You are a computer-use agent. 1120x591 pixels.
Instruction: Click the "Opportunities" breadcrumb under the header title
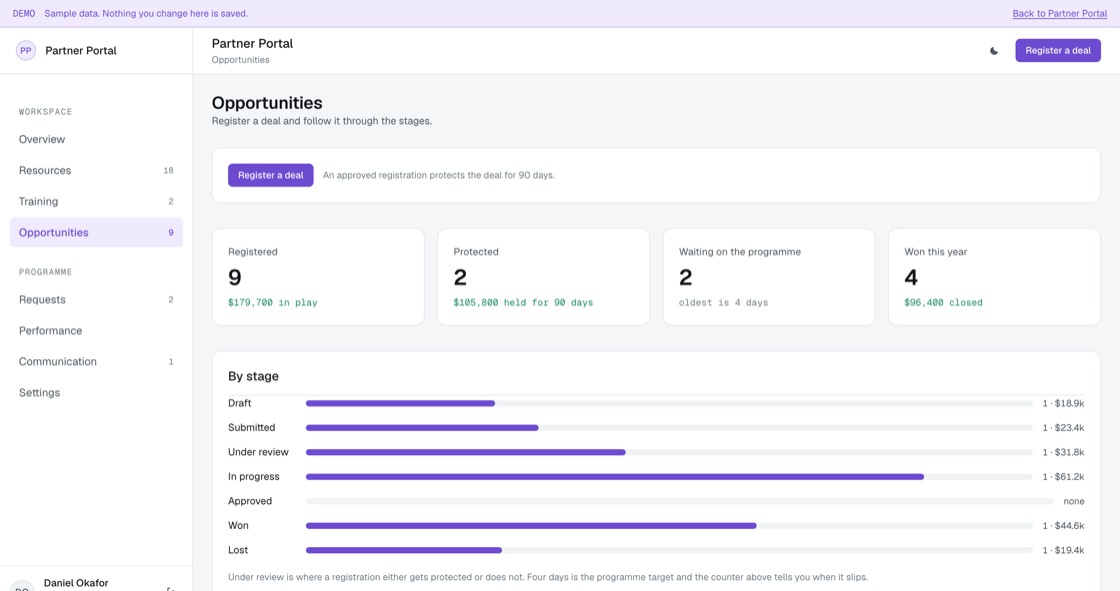pos(241,60)
